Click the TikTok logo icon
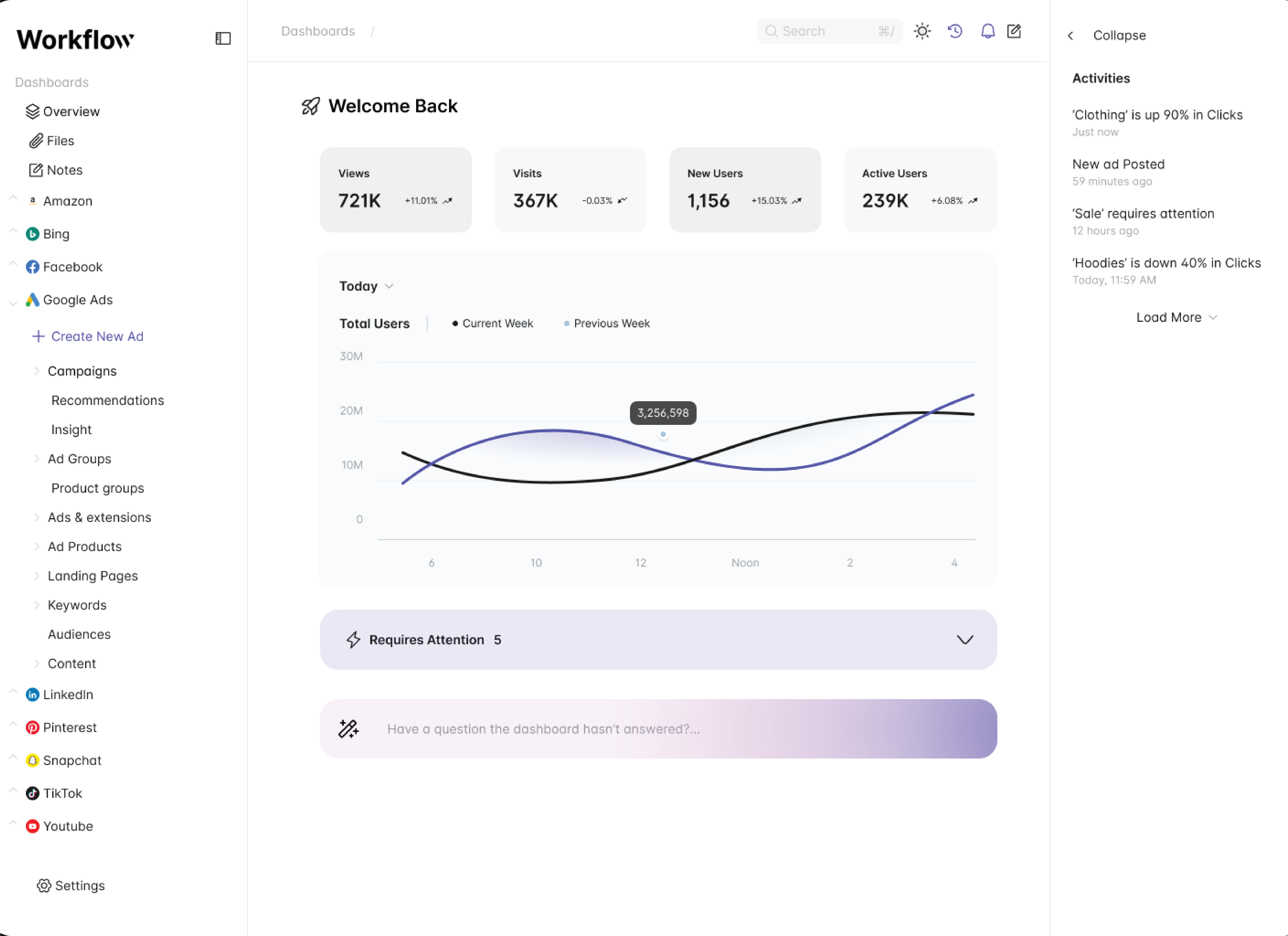 tap(32, 793)
